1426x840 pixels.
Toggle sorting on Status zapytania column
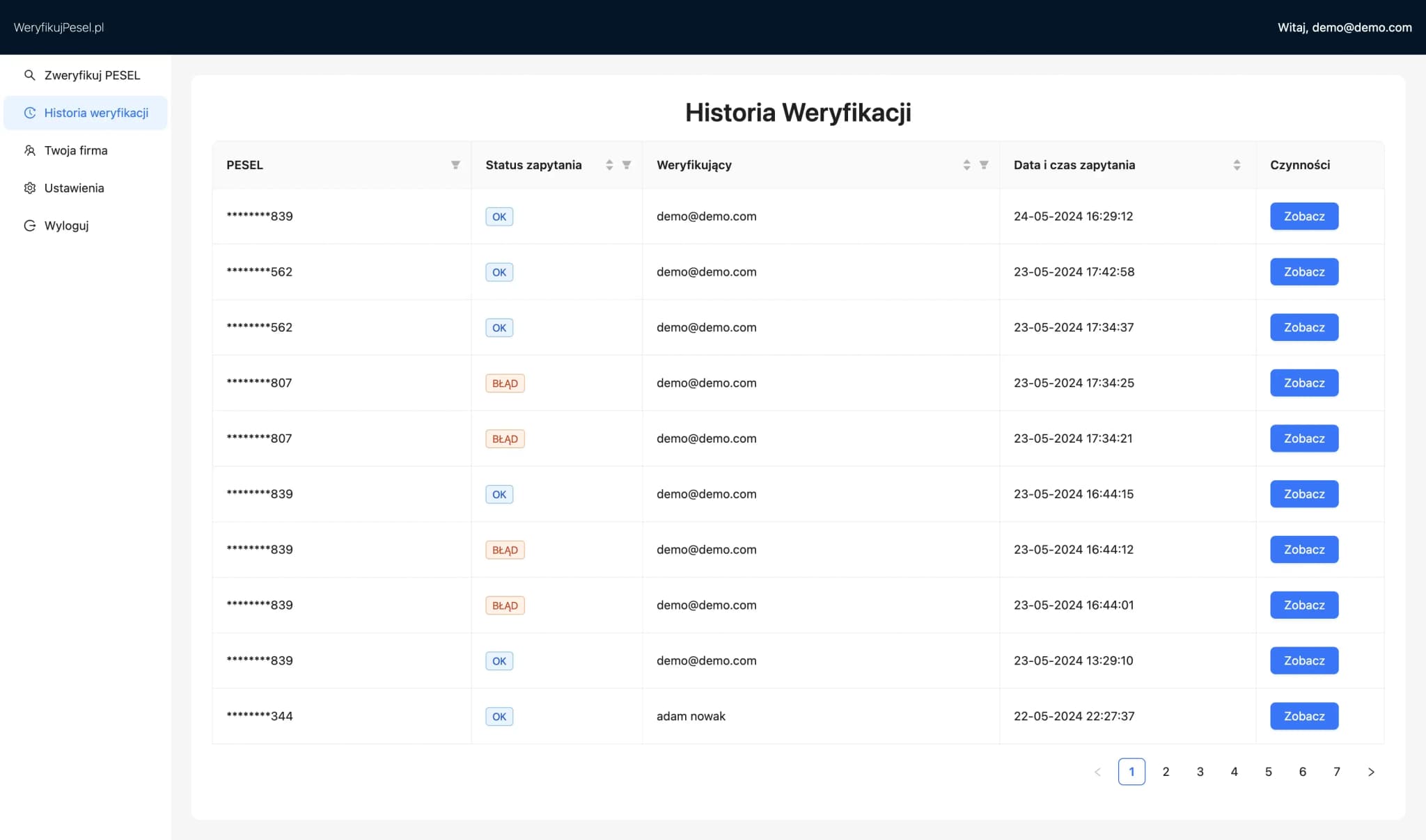[x=610, y=164]
